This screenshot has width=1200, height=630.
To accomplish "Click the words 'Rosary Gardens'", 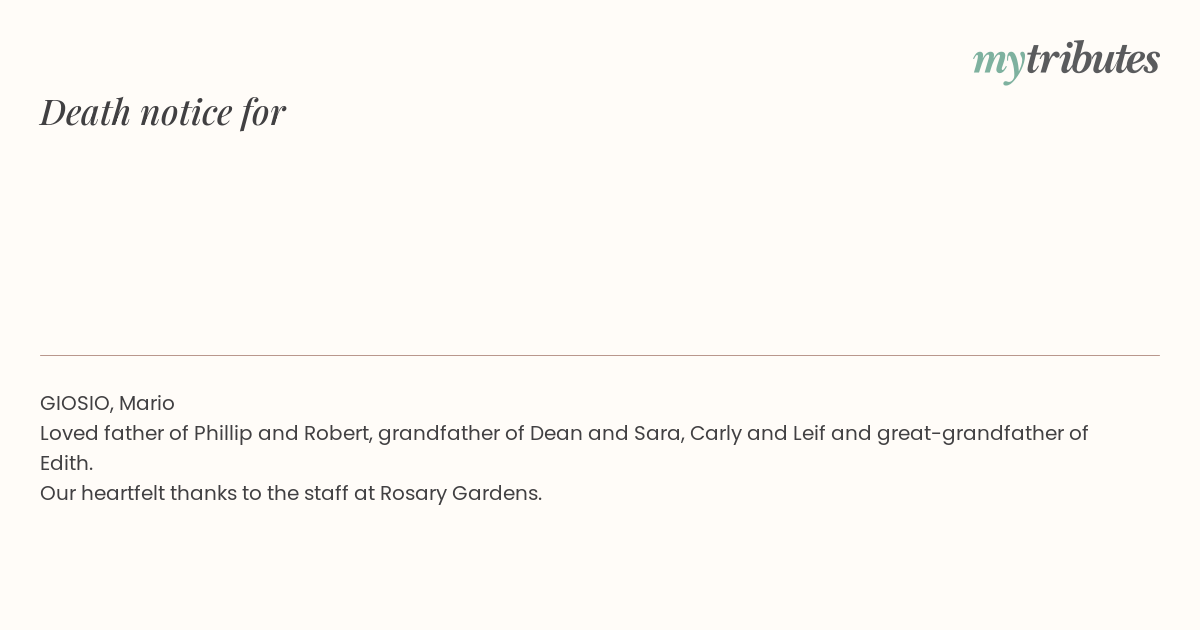I will coord(458,494).
